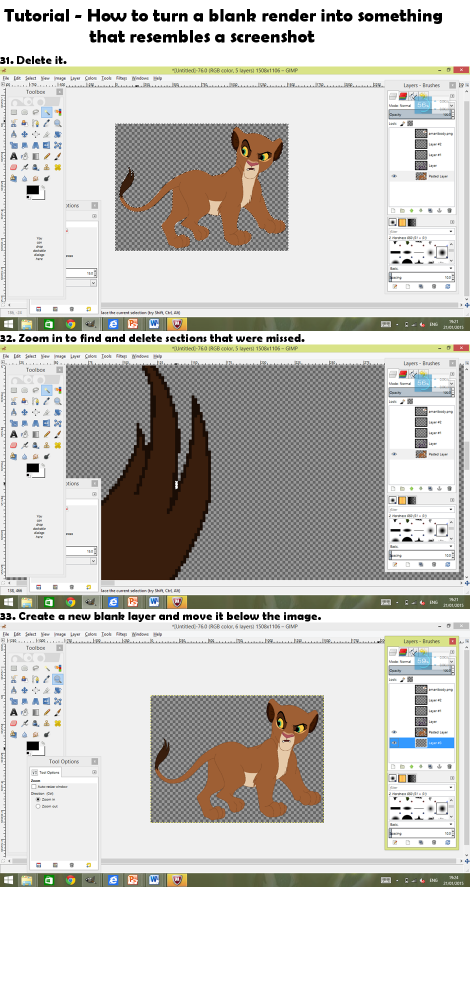
Task: Open Tool Options dropdown in step 31 screenshot
Action: tap(92, 283)
